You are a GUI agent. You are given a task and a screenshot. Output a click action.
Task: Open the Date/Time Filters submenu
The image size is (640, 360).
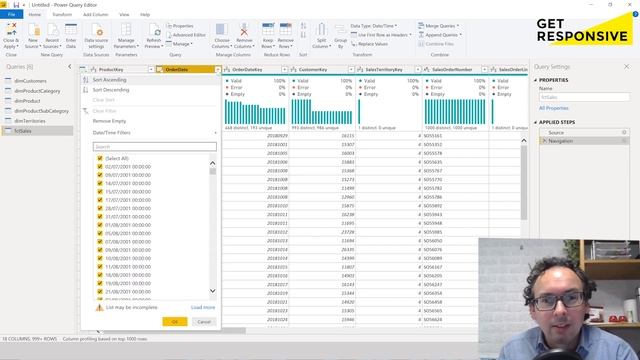tap(150, 133)
